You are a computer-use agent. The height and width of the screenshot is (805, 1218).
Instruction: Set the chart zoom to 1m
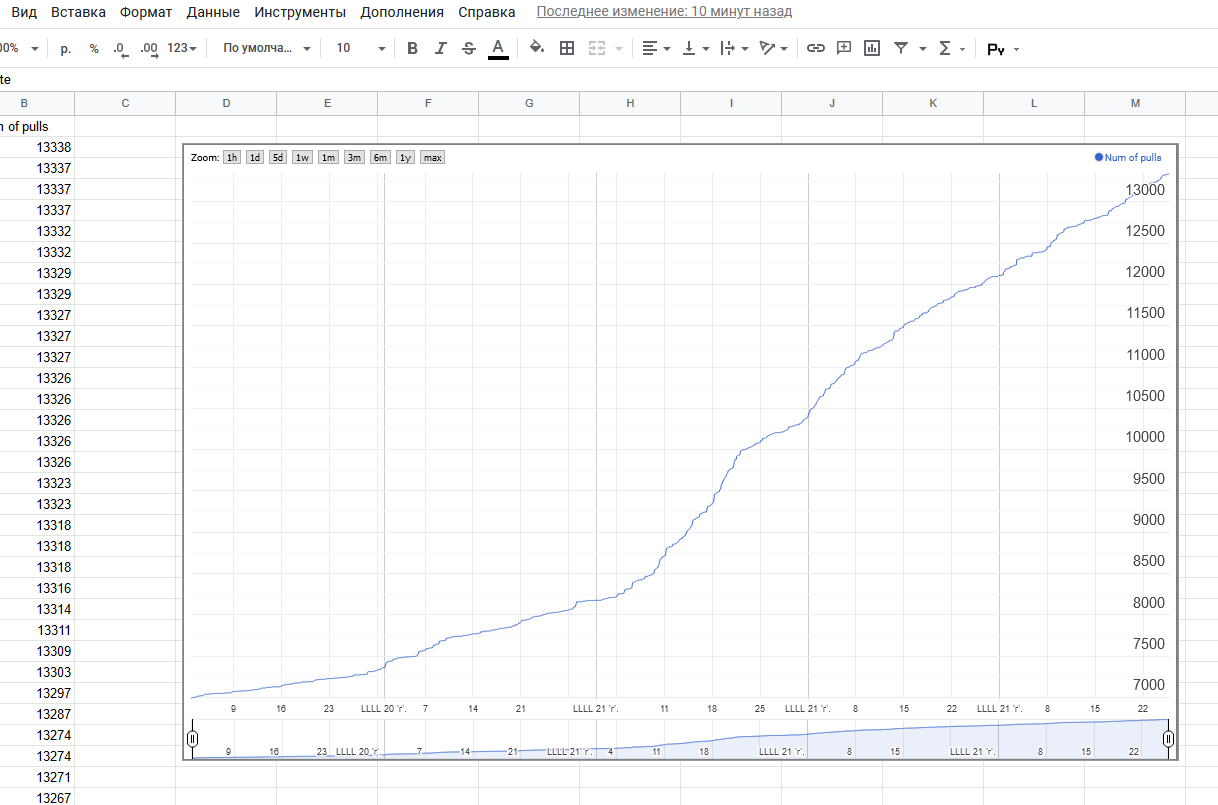click(328, 157)
